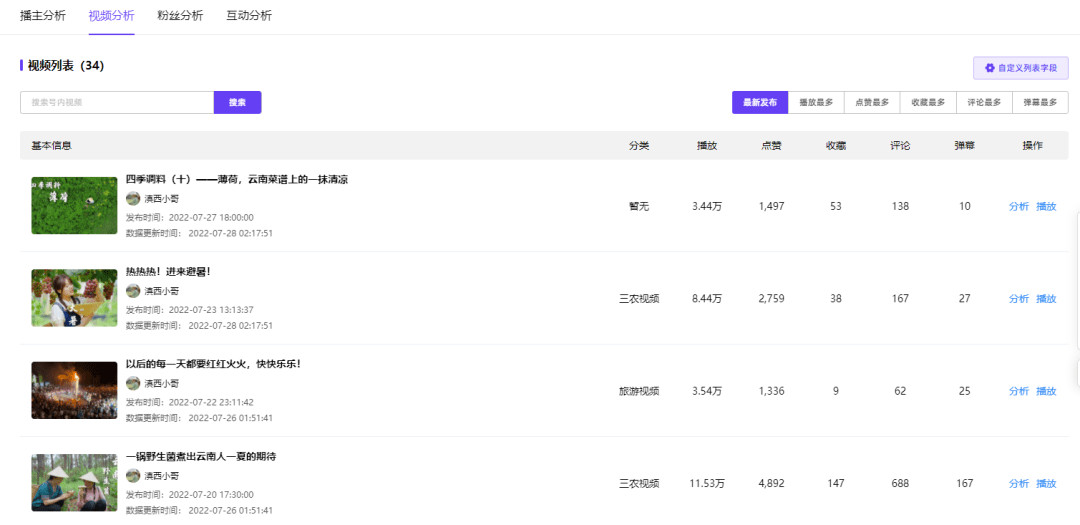Screen dimensions: 1080x525
Task: Open the mint field video thumbnail
Action: click(x=74, y=205)
